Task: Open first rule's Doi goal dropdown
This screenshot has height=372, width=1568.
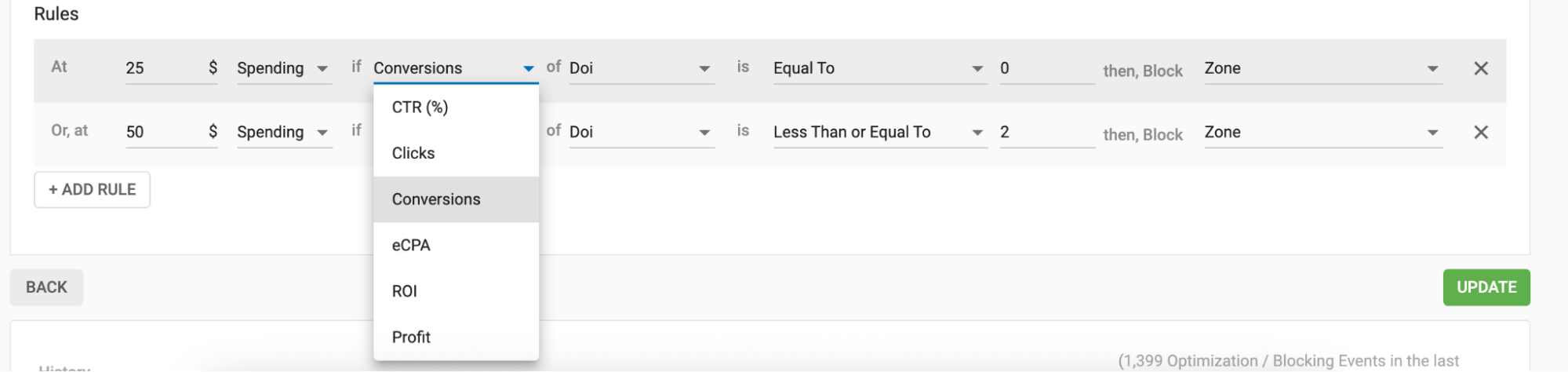Action: pos(640,68)
